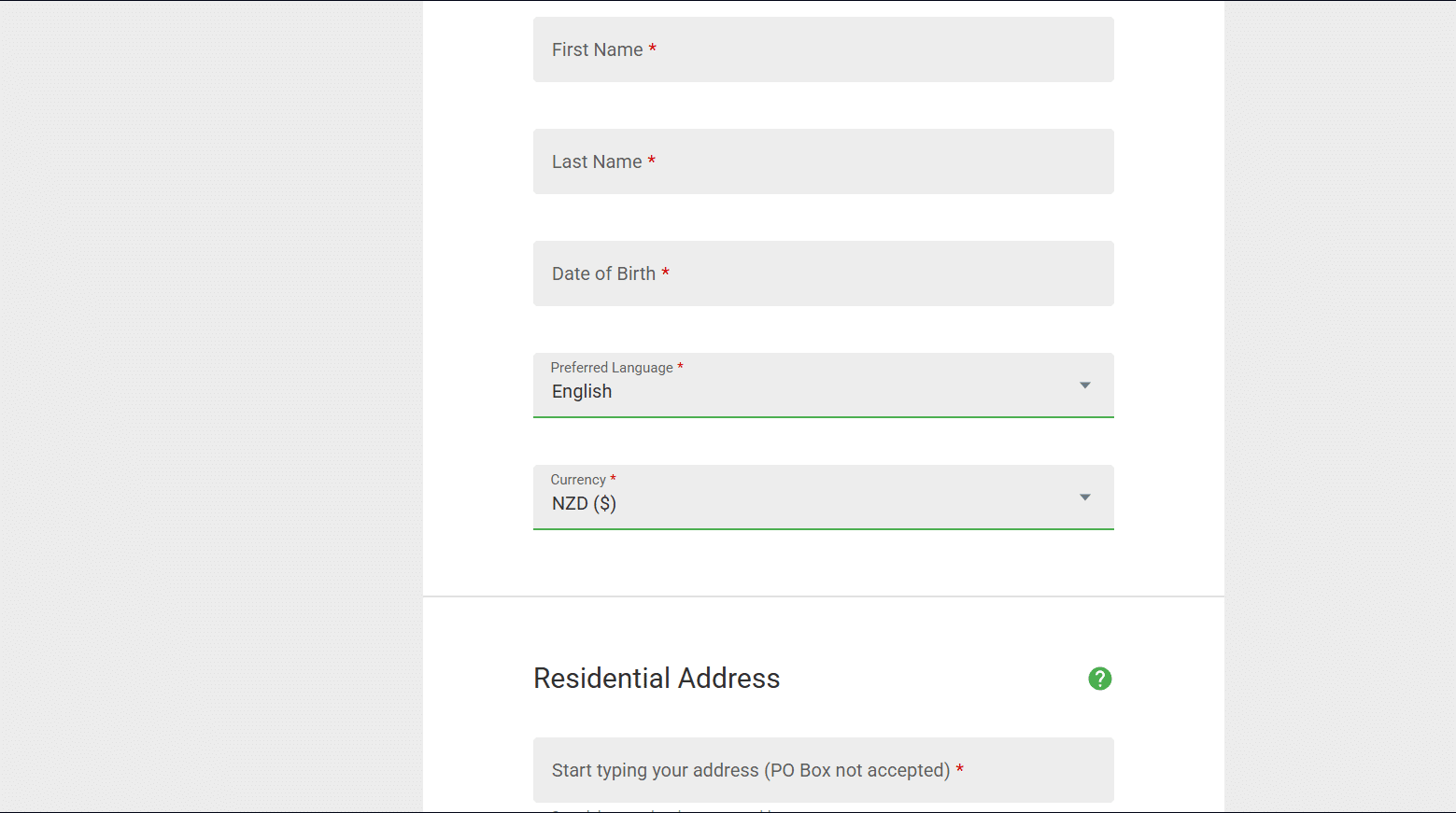Click the Residential Address heading

click(x=657, y=679)
